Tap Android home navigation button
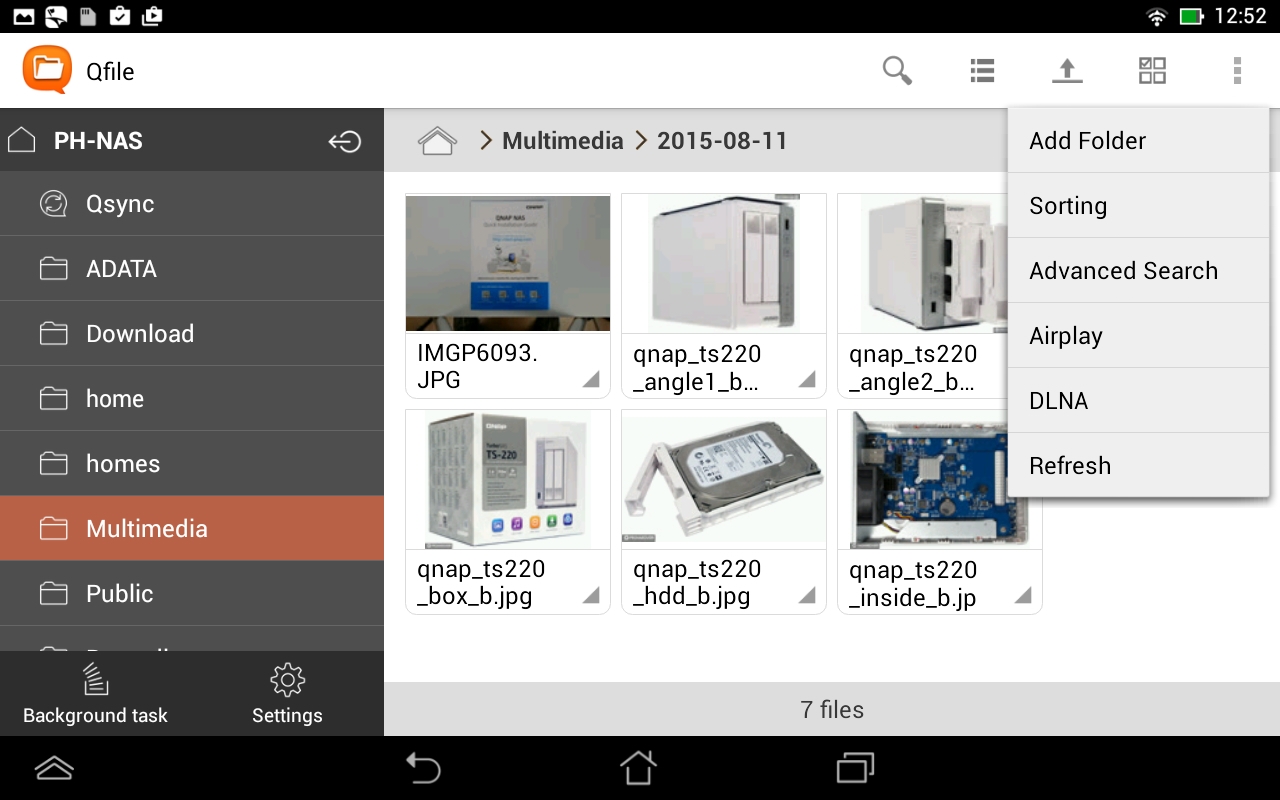Image resolution: width=1280 pixels, height=800 pixels. pyautogui.click(x=639, y=768)
